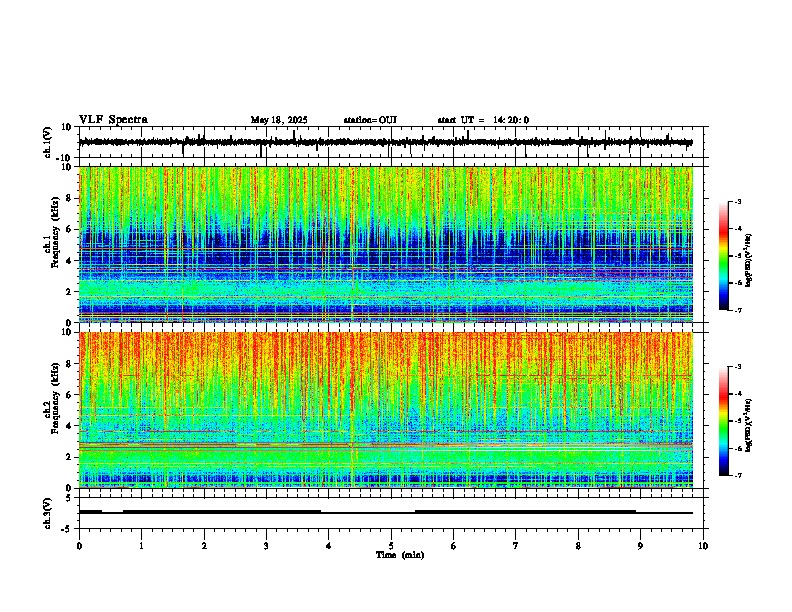The height and width of the screenshot is (612, 792).
Task: Click the ch.1 voltage waveform trace
Action: click(x=386, y=142)
